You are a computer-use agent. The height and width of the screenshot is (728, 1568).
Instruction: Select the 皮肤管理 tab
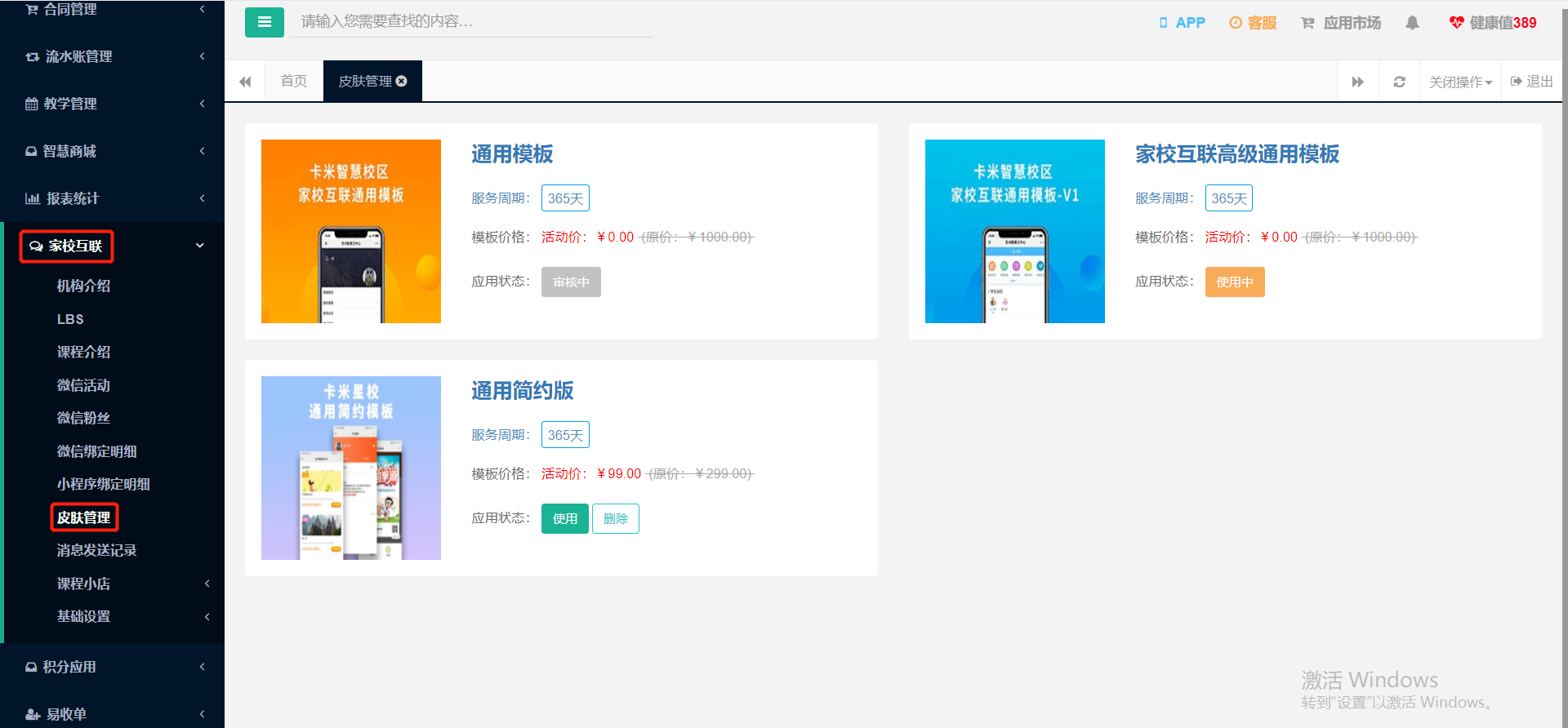pos(372,81)
